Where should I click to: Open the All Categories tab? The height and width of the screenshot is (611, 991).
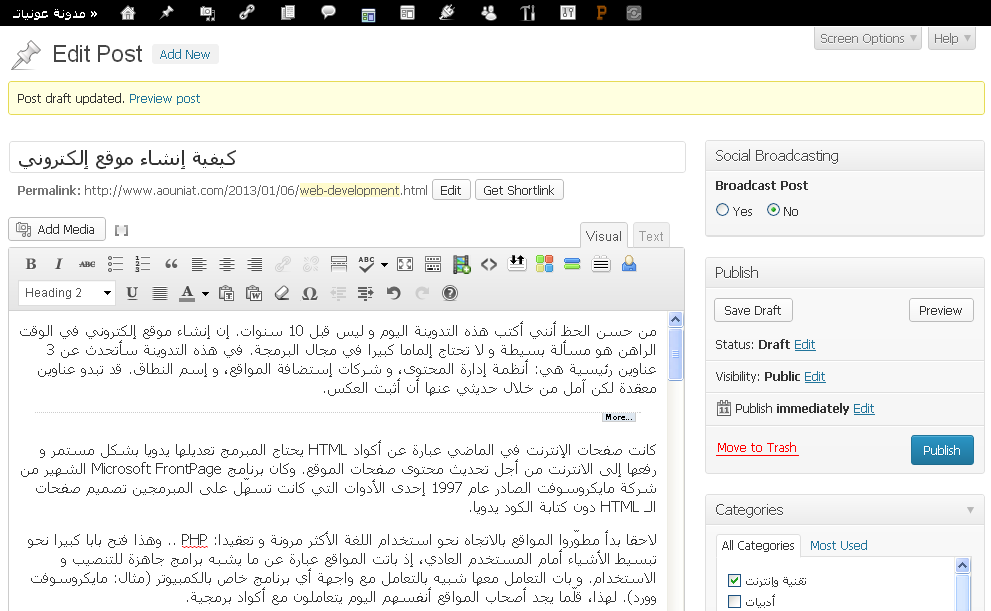[758, 545]
